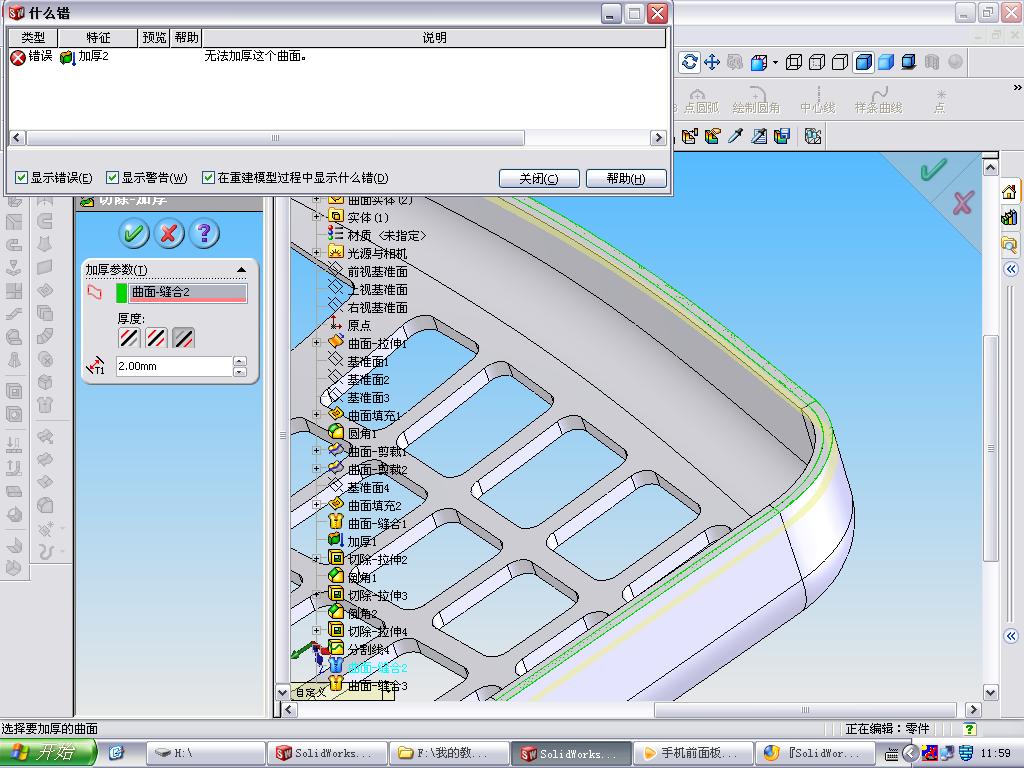Screen dimensions: 1024x768
Task: Switch to Hidden Lines Visible display
Action: 817,62
